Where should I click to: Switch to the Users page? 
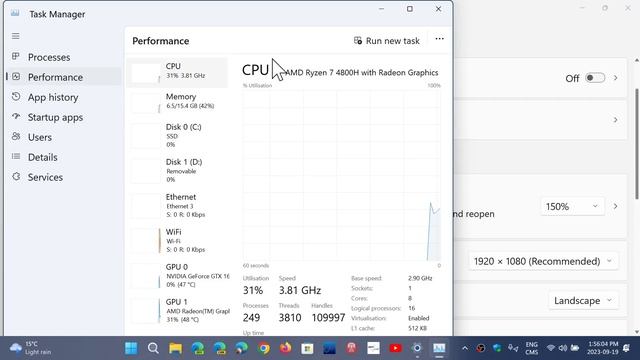tap(64, 137)
